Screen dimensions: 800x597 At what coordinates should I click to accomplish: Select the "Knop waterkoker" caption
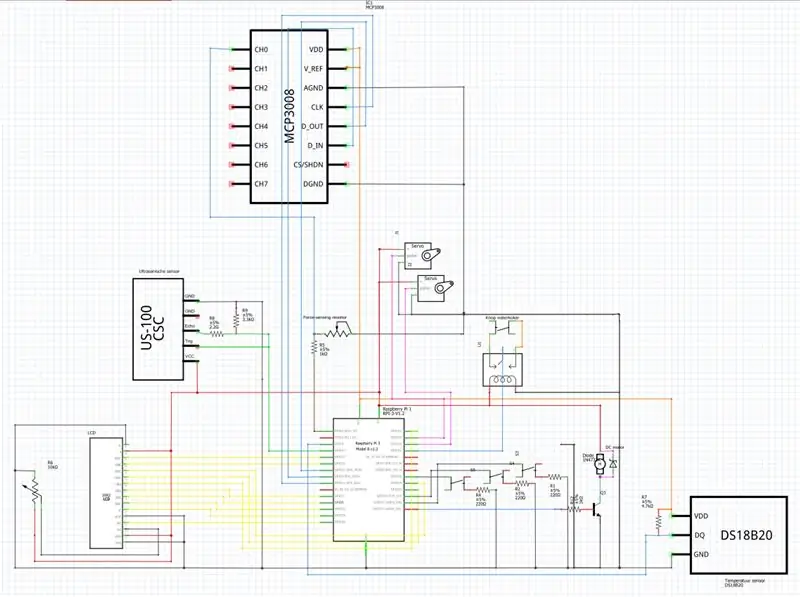502,317
